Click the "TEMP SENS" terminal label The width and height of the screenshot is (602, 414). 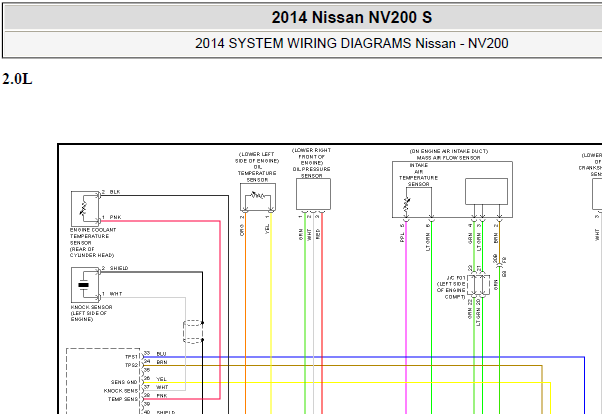click(122, 399)
